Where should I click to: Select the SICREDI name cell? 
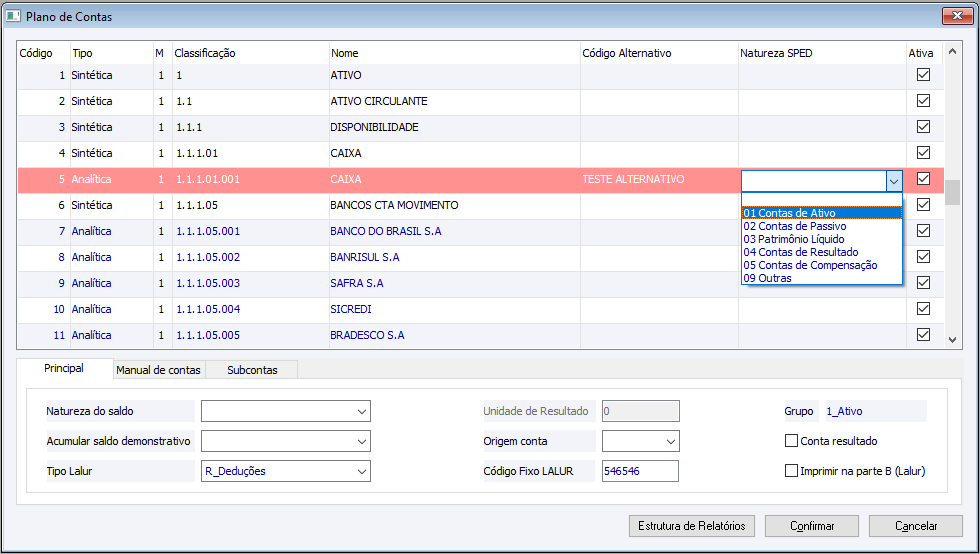(454, 309)
